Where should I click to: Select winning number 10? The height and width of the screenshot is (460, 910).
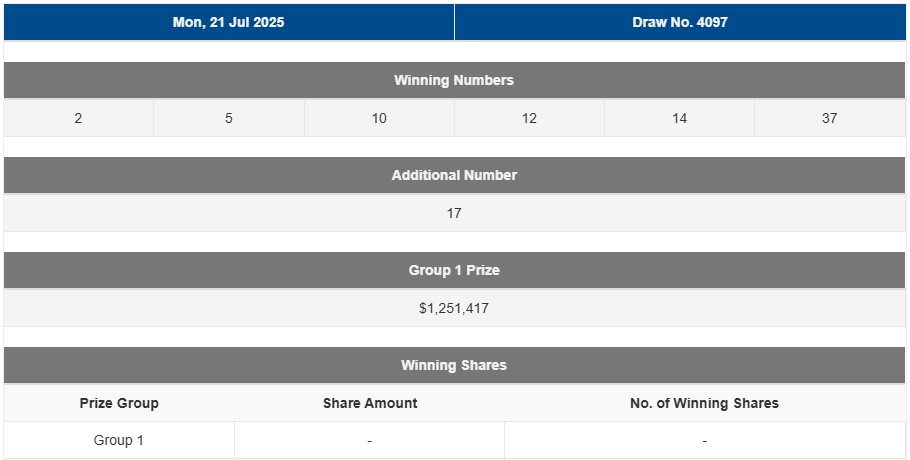coord(379,118)
